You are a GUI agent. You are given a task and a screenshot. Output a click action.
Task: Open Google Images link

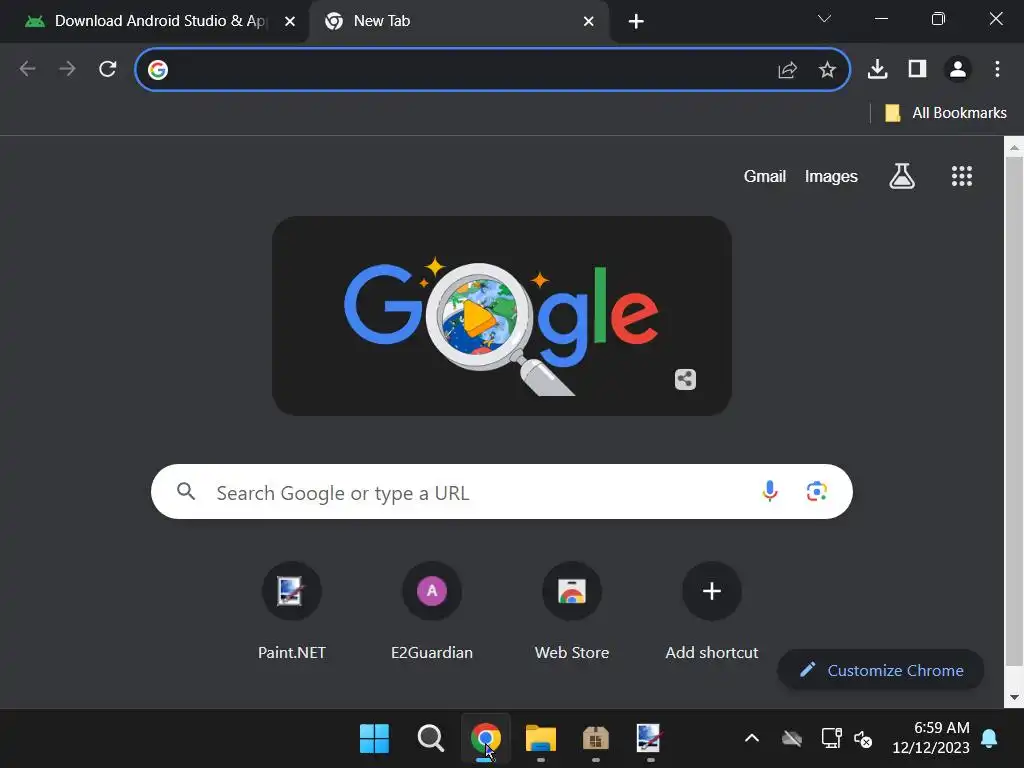click(831, 176)
